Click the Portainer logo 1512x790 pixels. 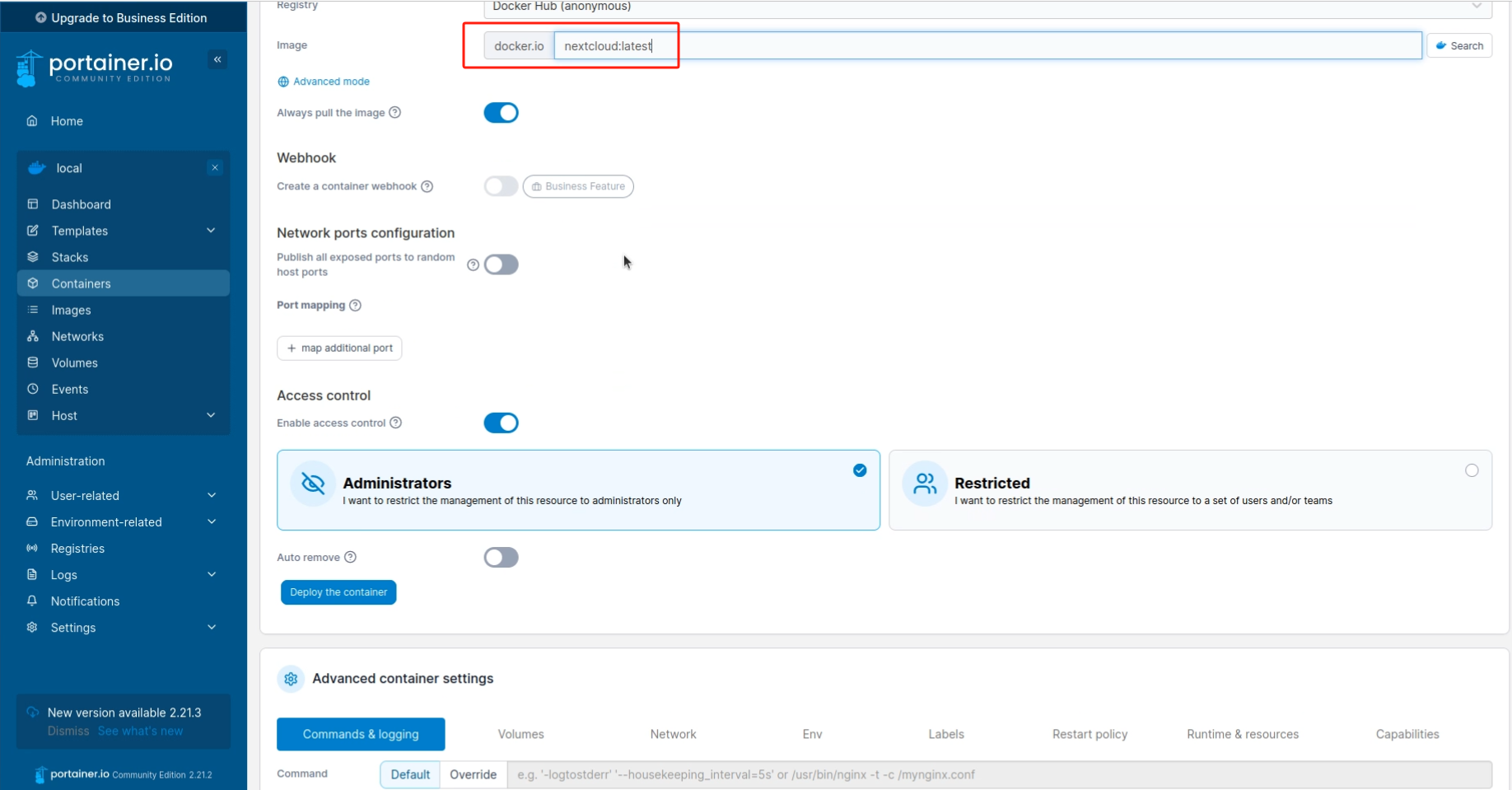(x=94, y=68)
